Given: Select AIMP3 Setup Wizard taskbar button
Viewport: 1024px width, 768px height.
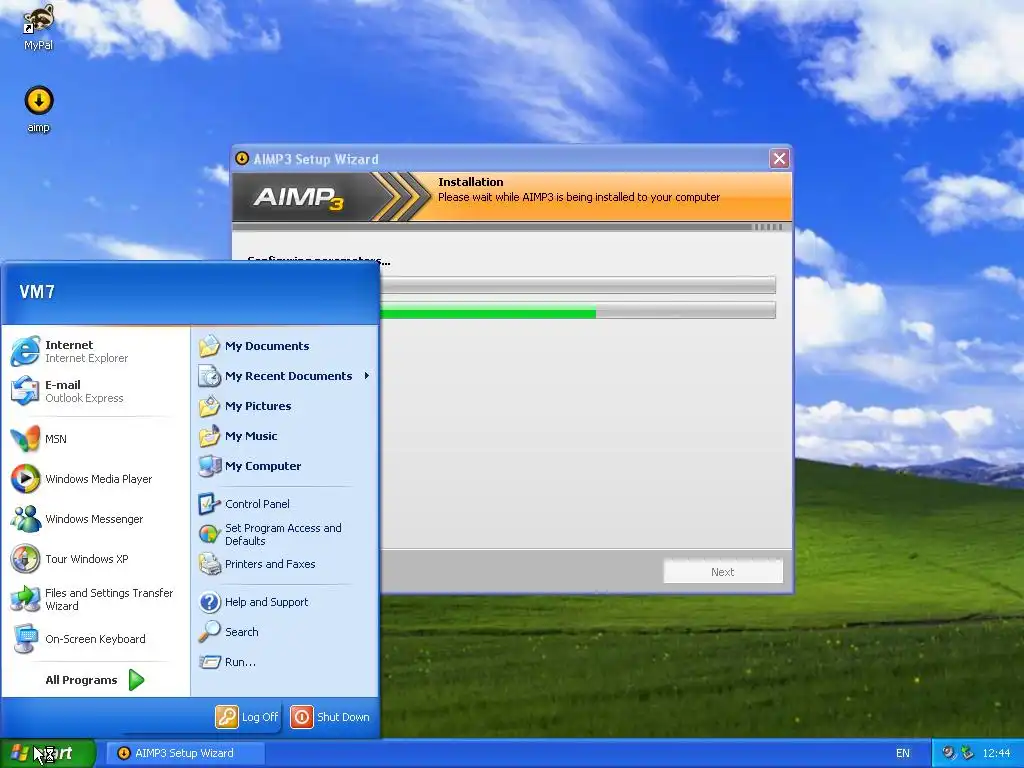Looking at the screenshot, I should point(185,753).
